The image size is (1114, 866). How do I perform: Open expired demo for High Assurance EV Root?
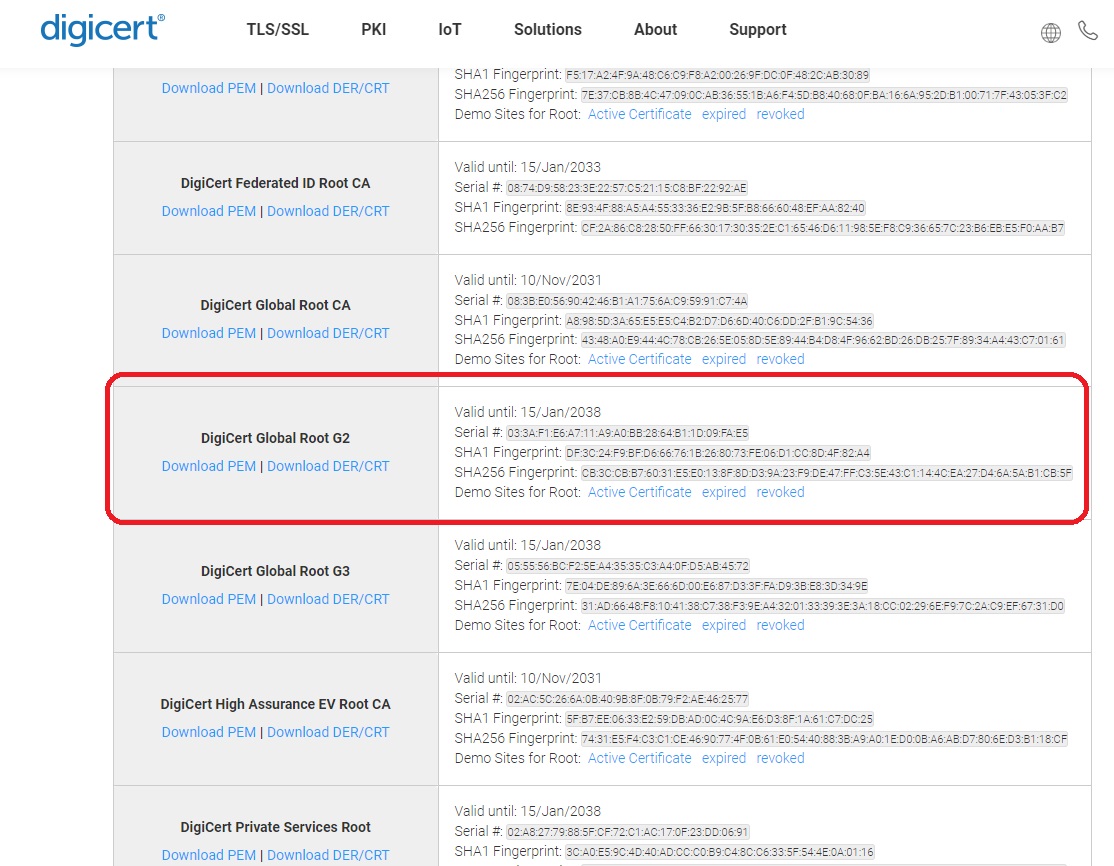click(x=724, y=758)
